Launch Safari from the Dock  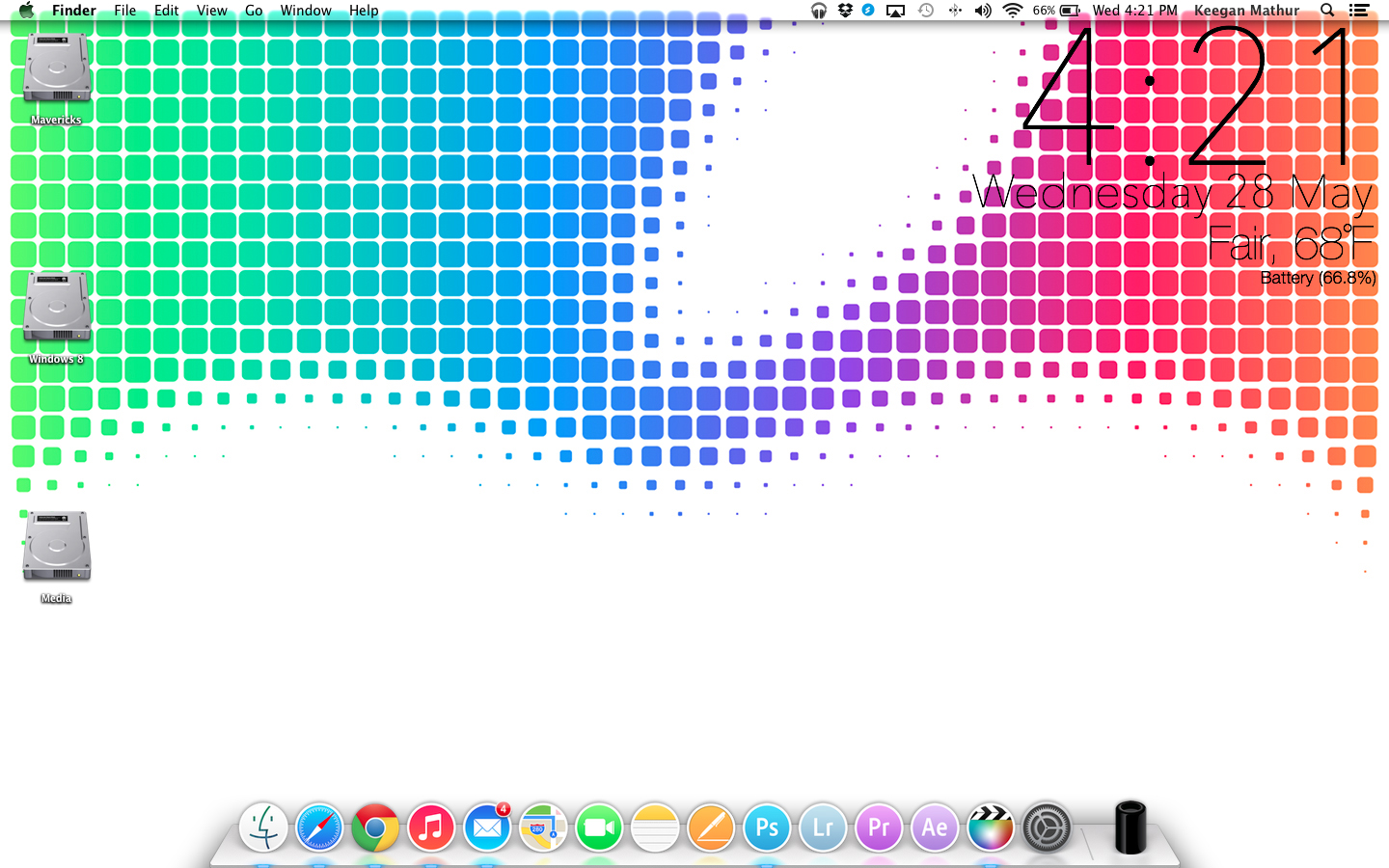point(319,827)
